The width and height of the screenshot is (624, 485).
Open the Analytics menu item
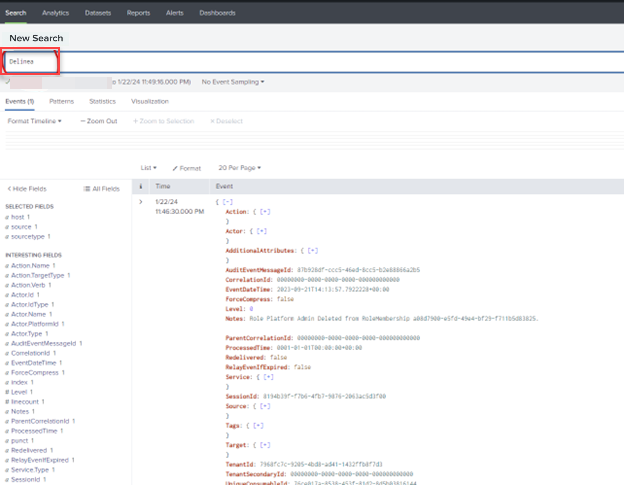tap(56, 13)
